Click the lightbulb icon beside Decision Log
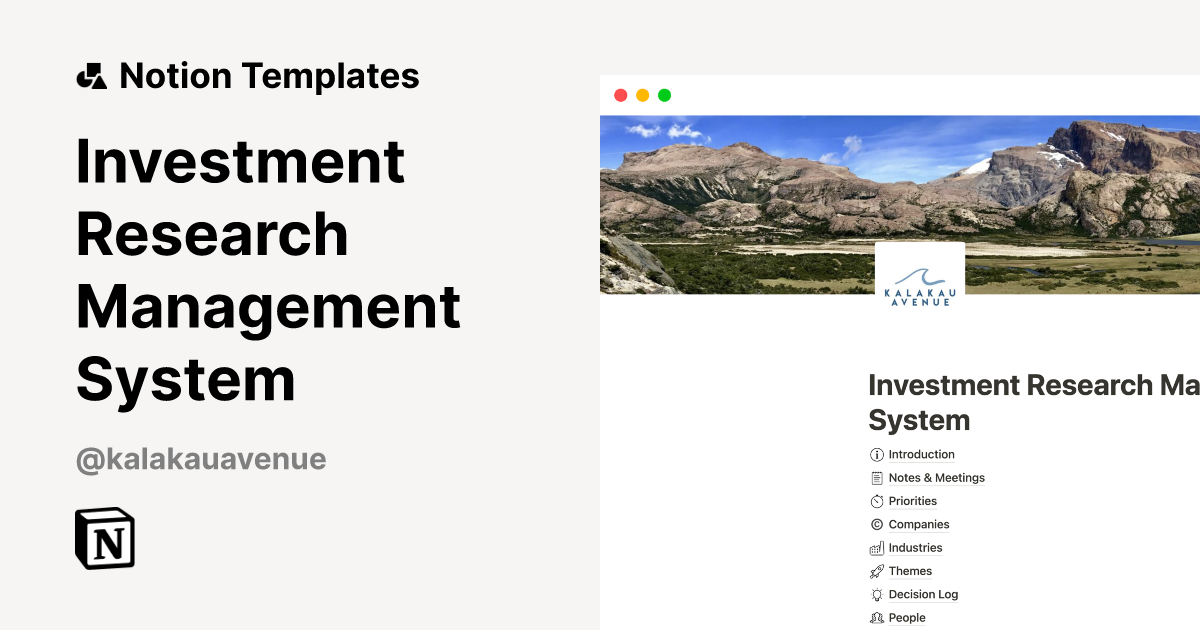1200x630 pixels. tap(875, 594)
